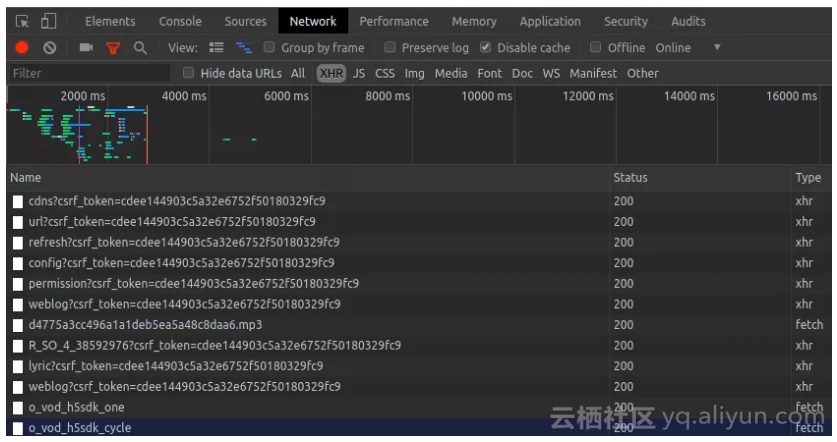Select the XHR filter

tap(331, 73)
